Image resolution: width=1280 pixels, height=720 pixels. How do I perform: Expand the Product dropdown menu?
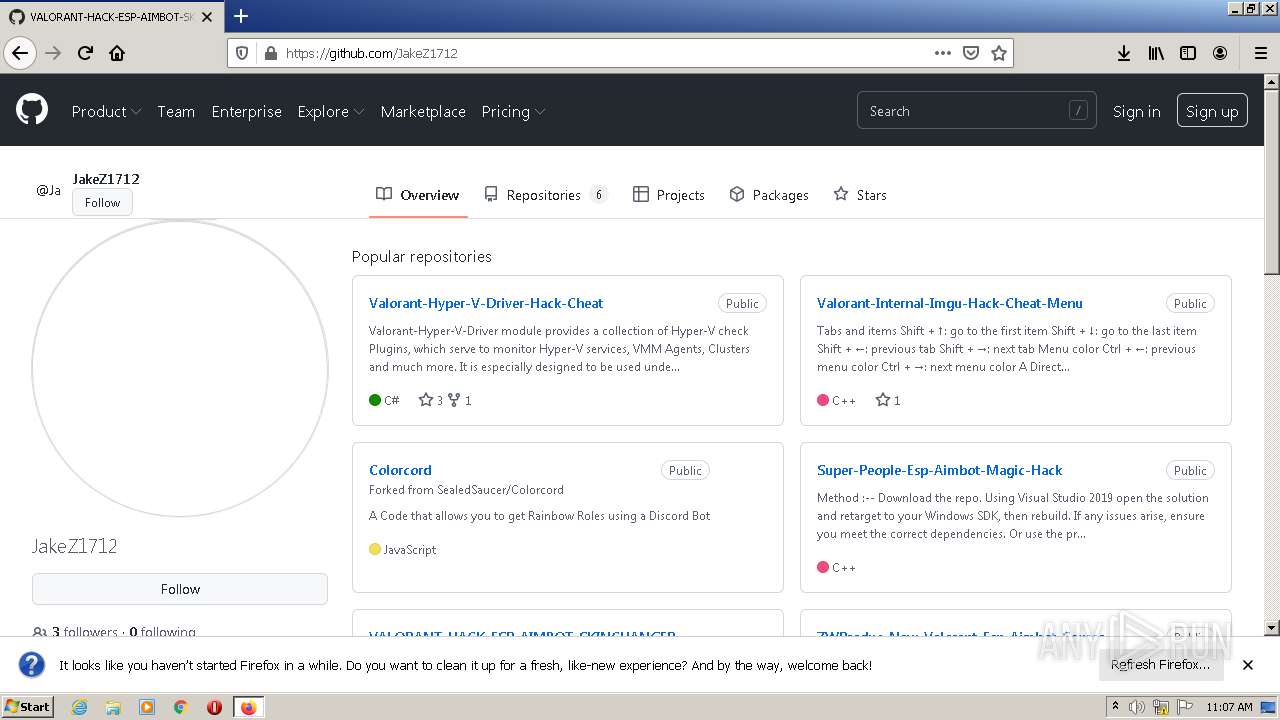106,111
